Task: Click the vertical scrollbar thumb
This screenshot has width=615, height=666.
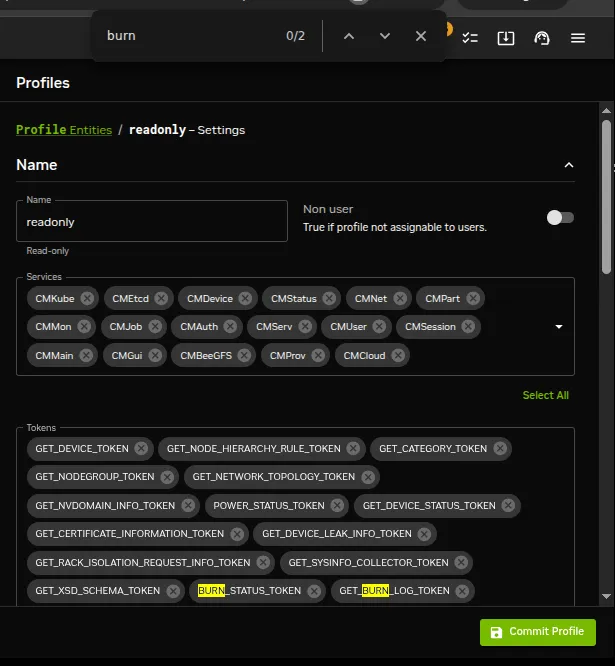Action: pyautogui.click(x=607, y=197)
